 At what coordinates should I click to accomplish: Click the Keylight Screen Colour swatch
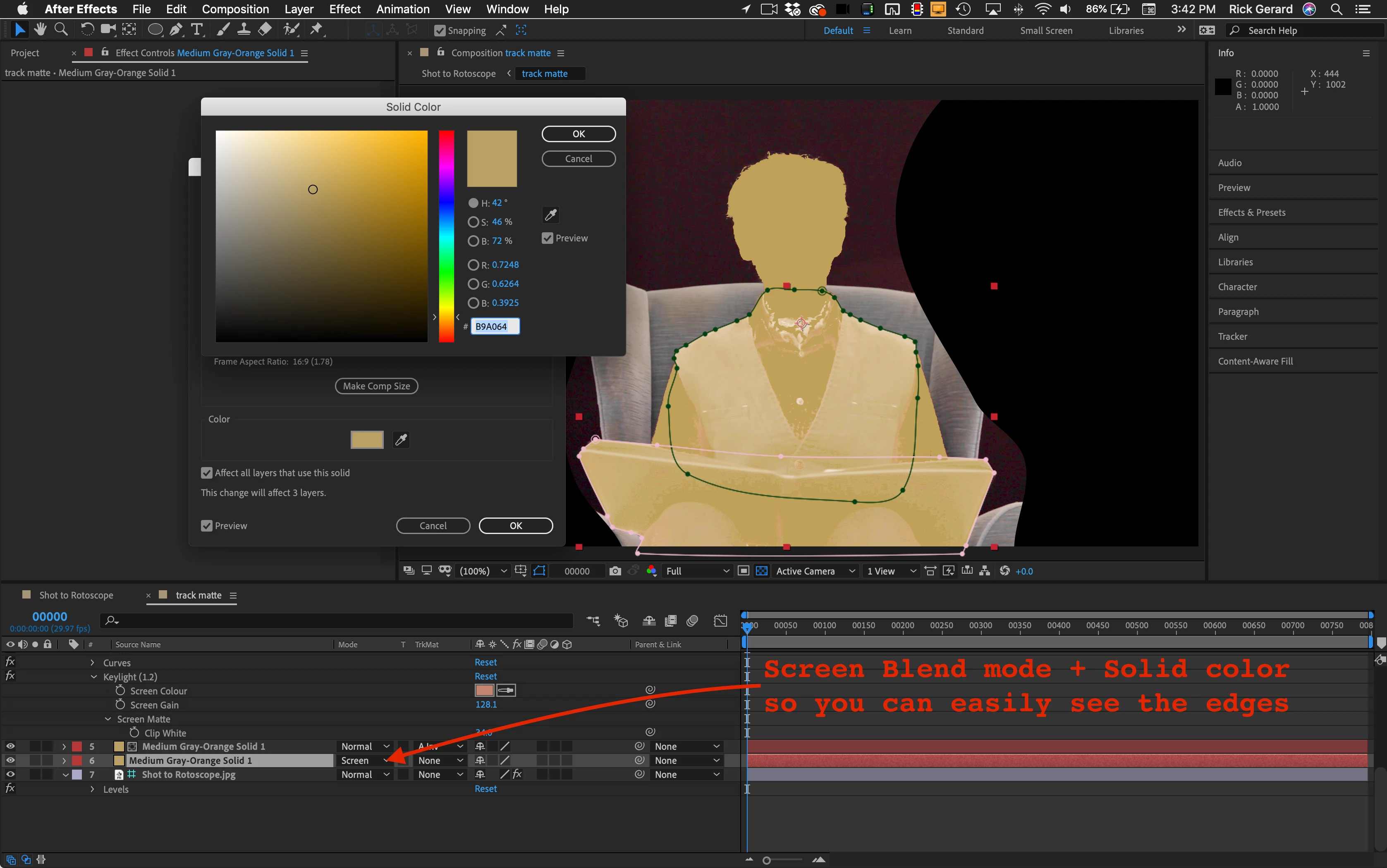pyautogui.click(x=484, y=690)
